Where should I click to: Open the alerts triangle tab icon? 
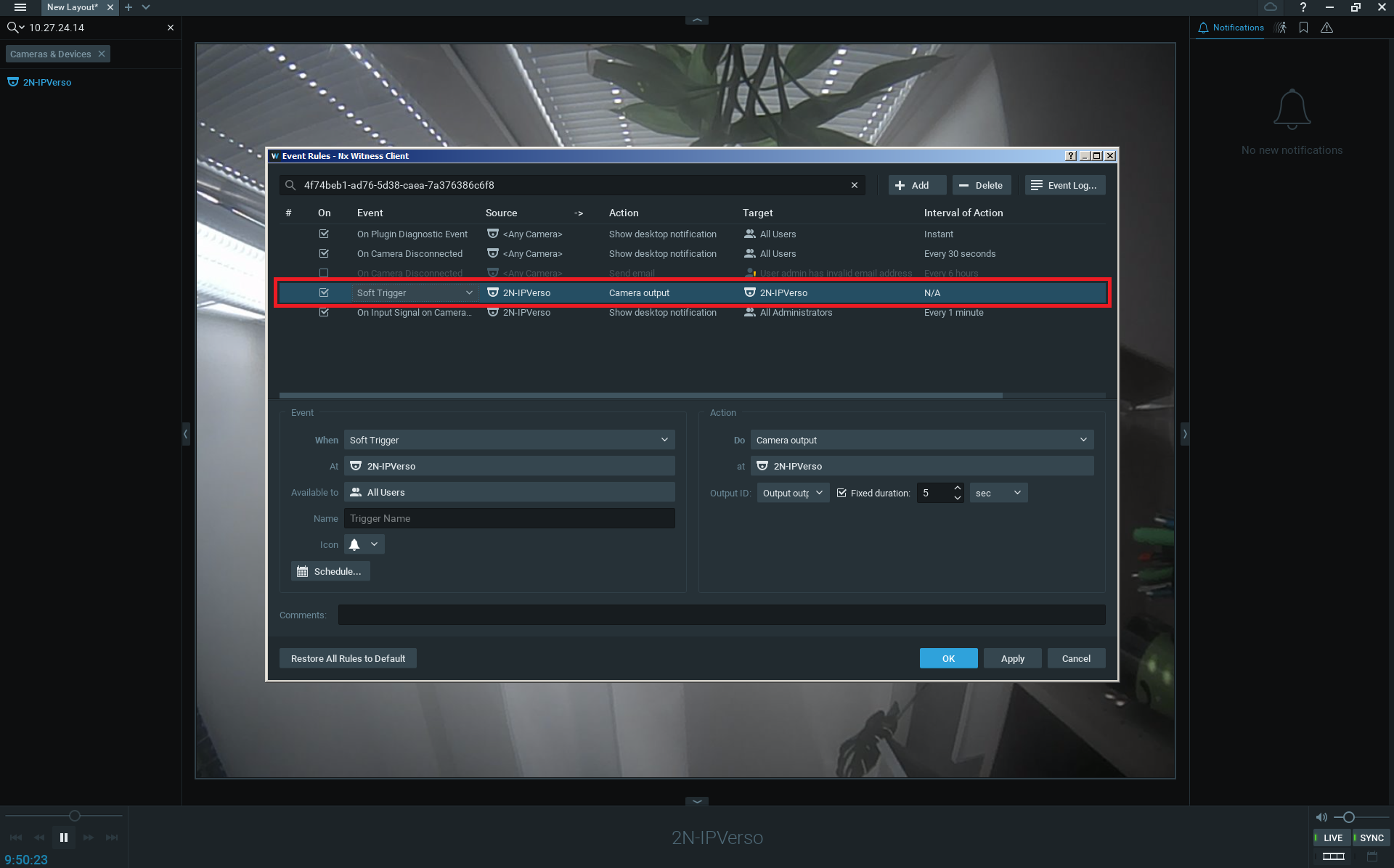click(x=1327, y=28)
